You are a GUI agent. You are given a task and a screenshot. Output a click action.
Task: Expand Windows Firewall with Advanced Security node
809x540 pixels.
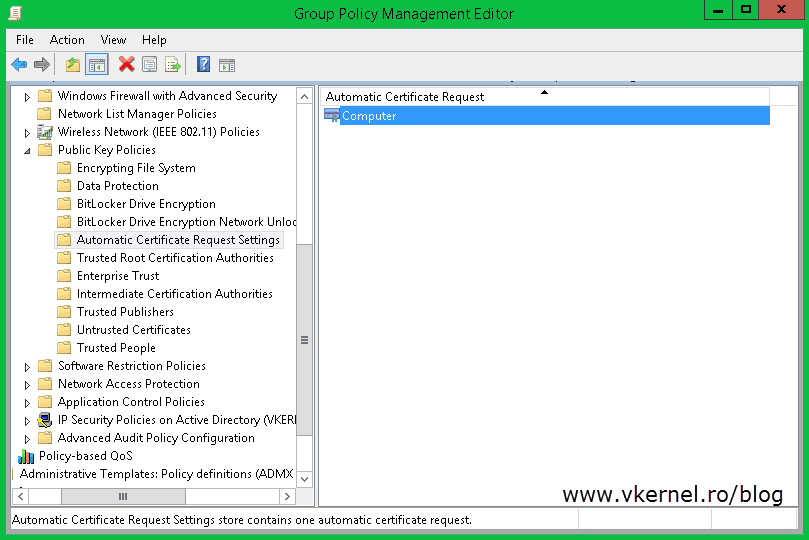27,97
